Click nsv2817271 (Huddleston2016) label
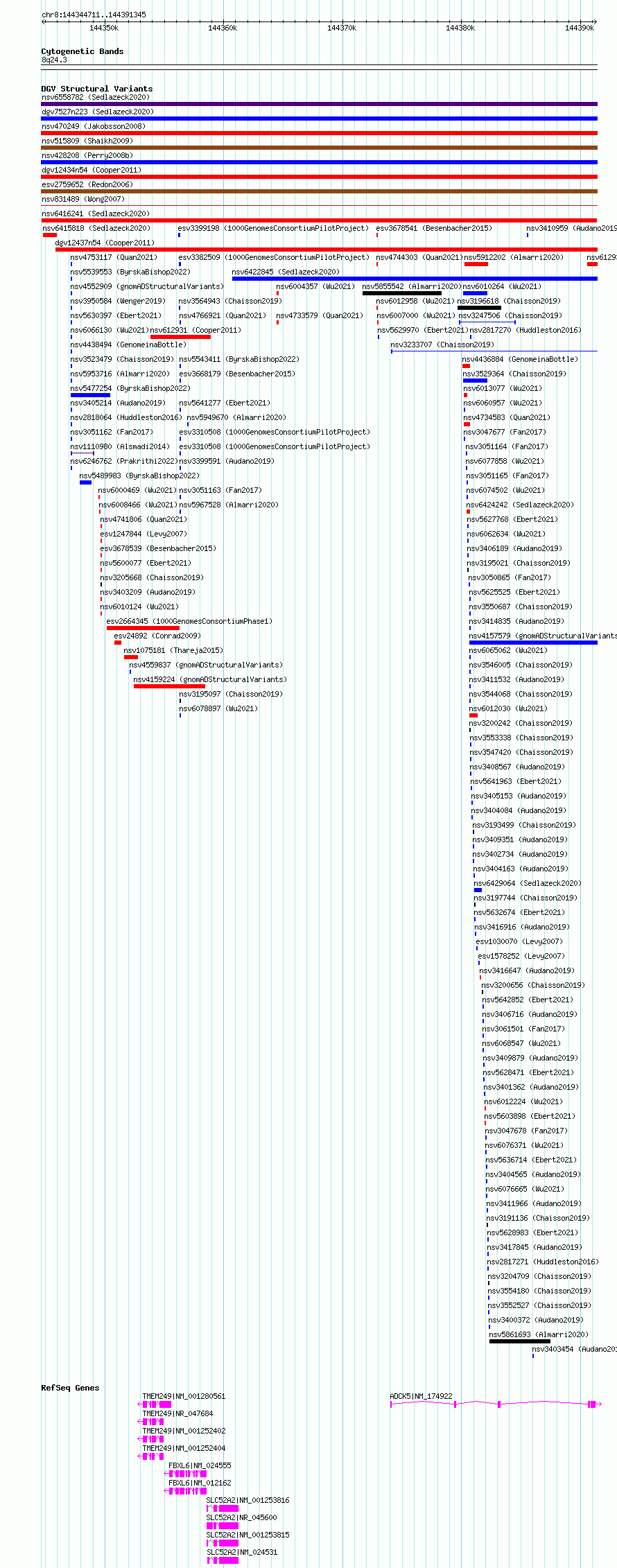 click(543, 1262)
